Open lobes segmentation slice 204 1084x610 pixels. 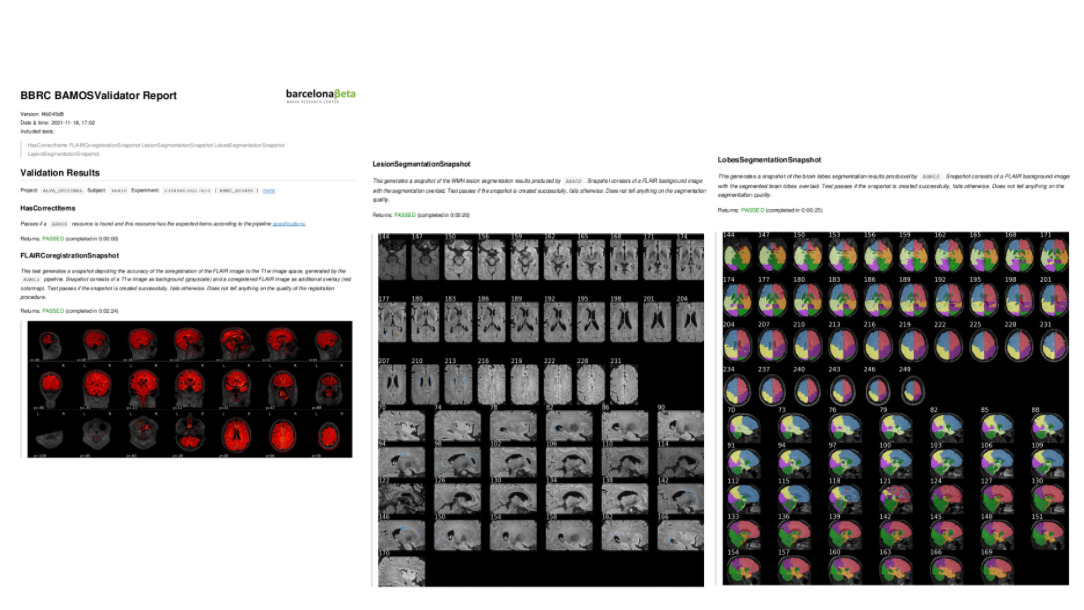point(736,344)
